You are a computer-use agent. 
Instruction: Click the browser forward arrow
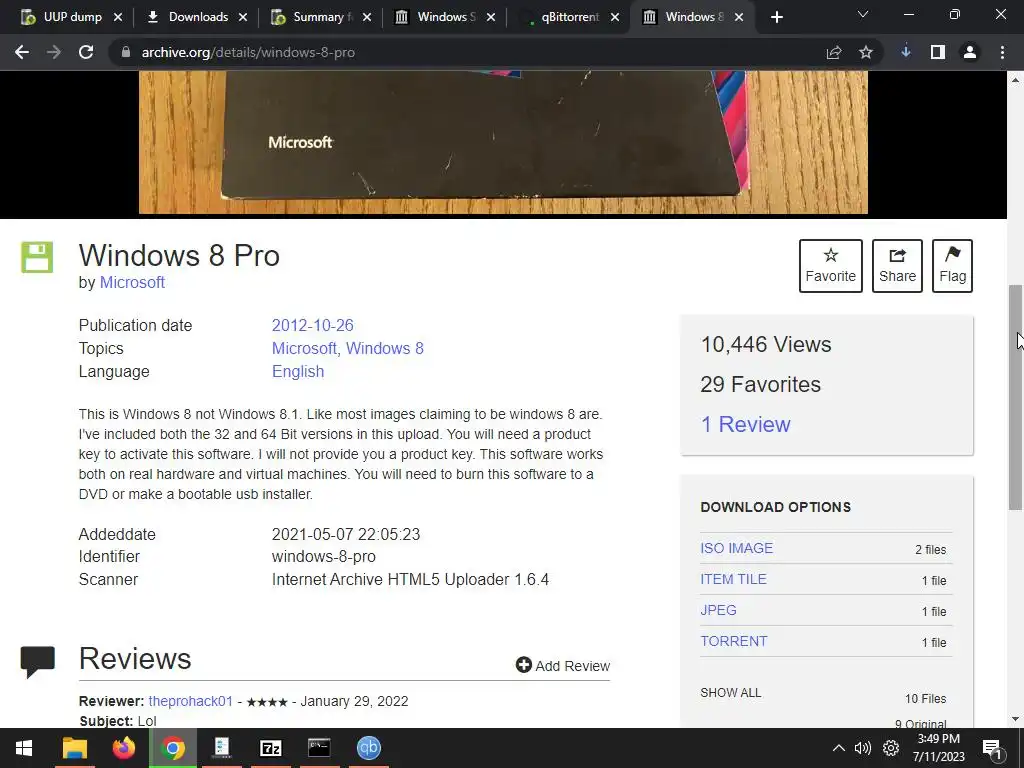coord(54,52)
